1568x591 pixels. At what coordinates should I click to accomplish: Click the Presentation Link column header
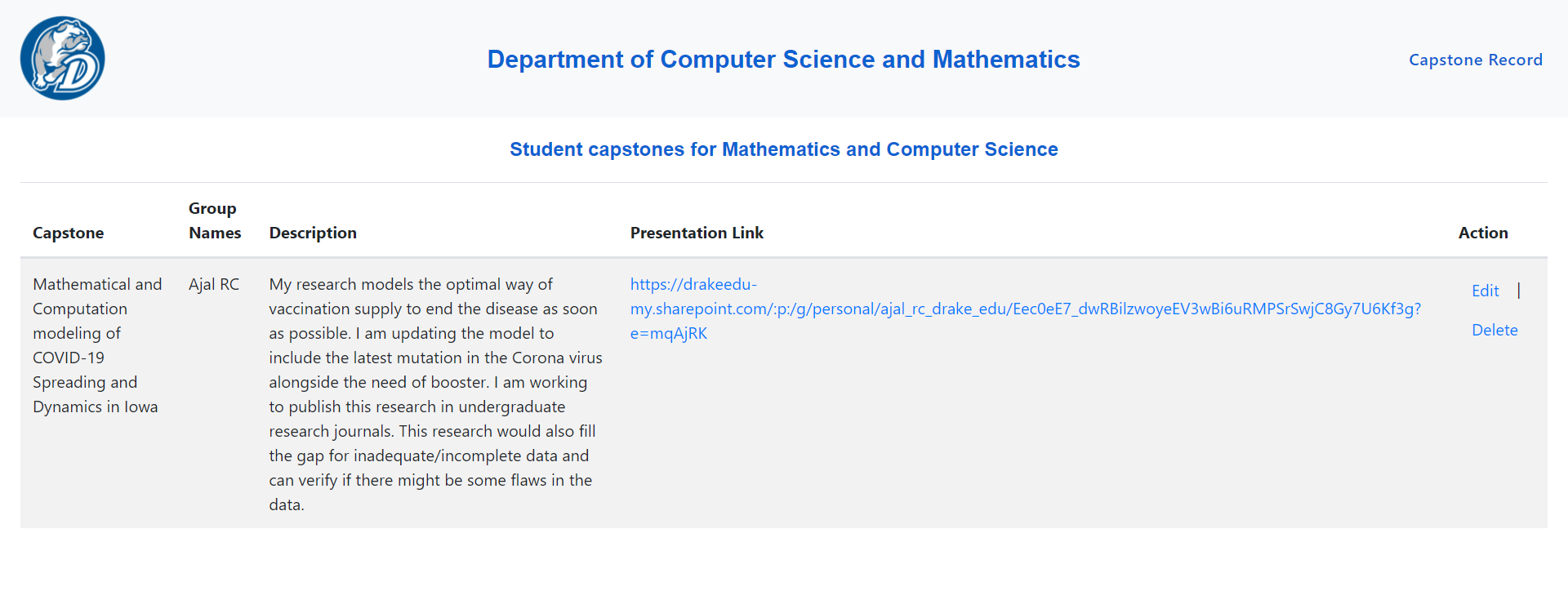coord(697,233)
